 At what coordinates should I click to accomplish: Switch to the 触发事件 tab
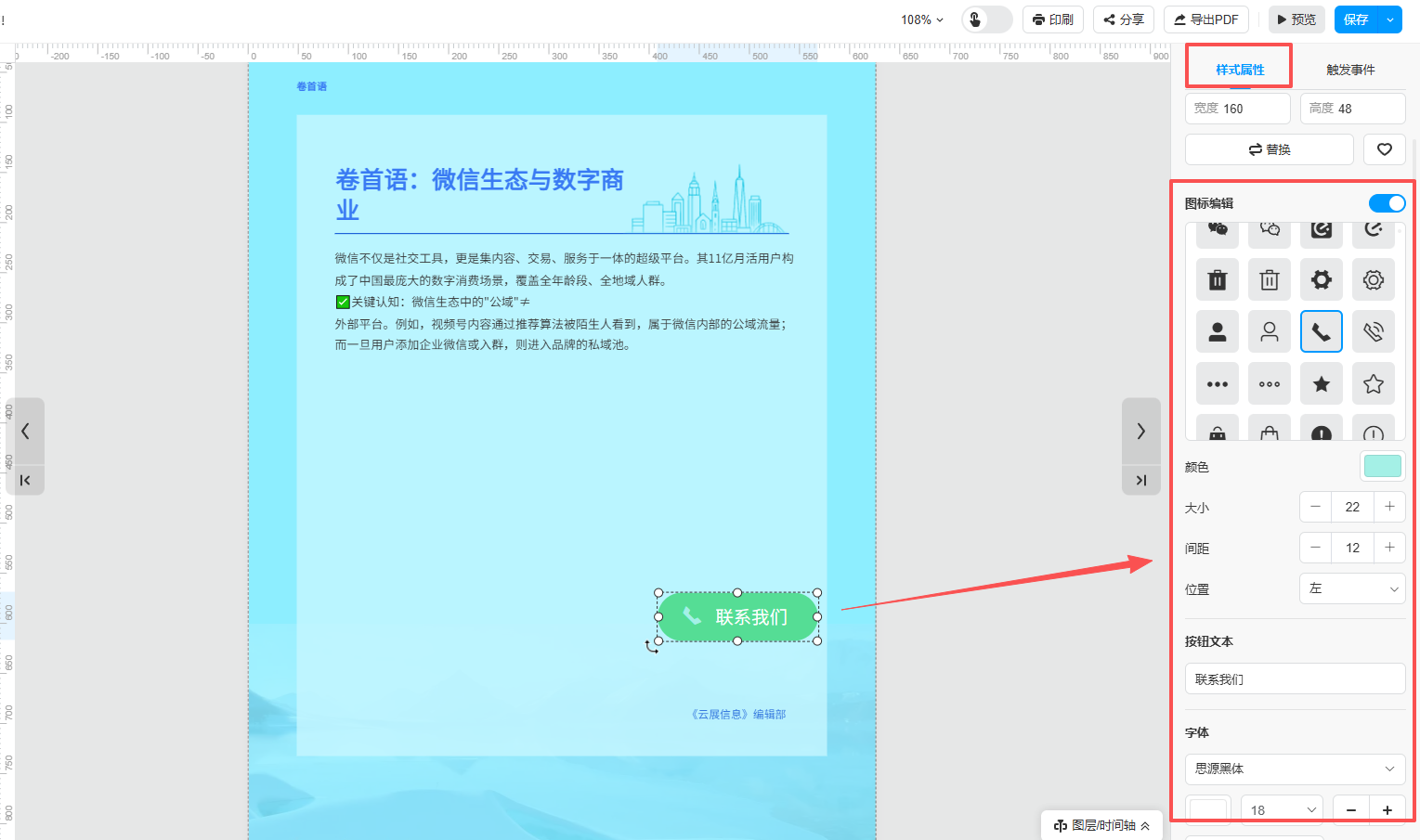[x=1350, y=70]
